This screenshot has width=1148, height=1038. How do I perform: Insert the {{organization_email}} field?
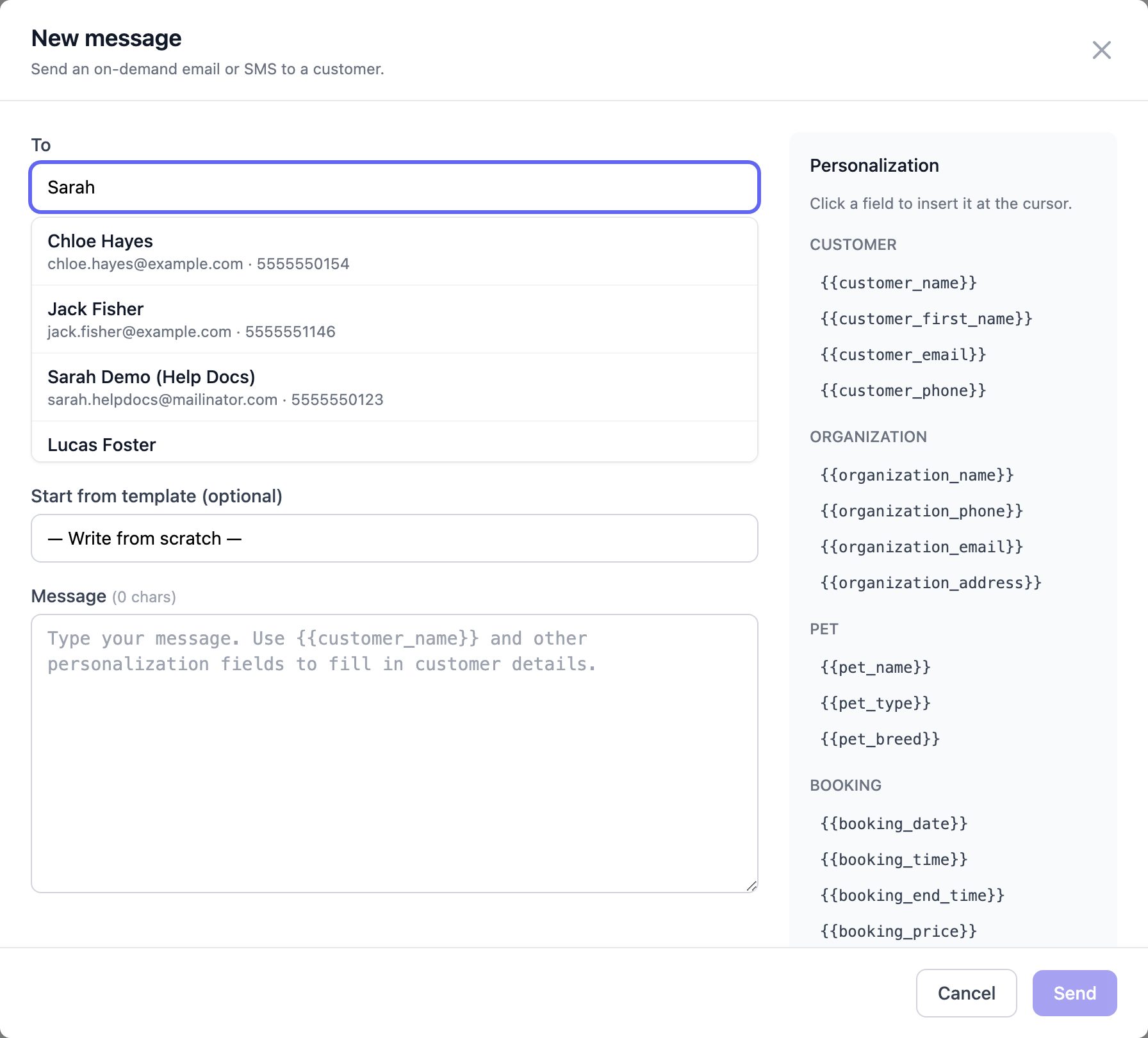pos(922,547)
